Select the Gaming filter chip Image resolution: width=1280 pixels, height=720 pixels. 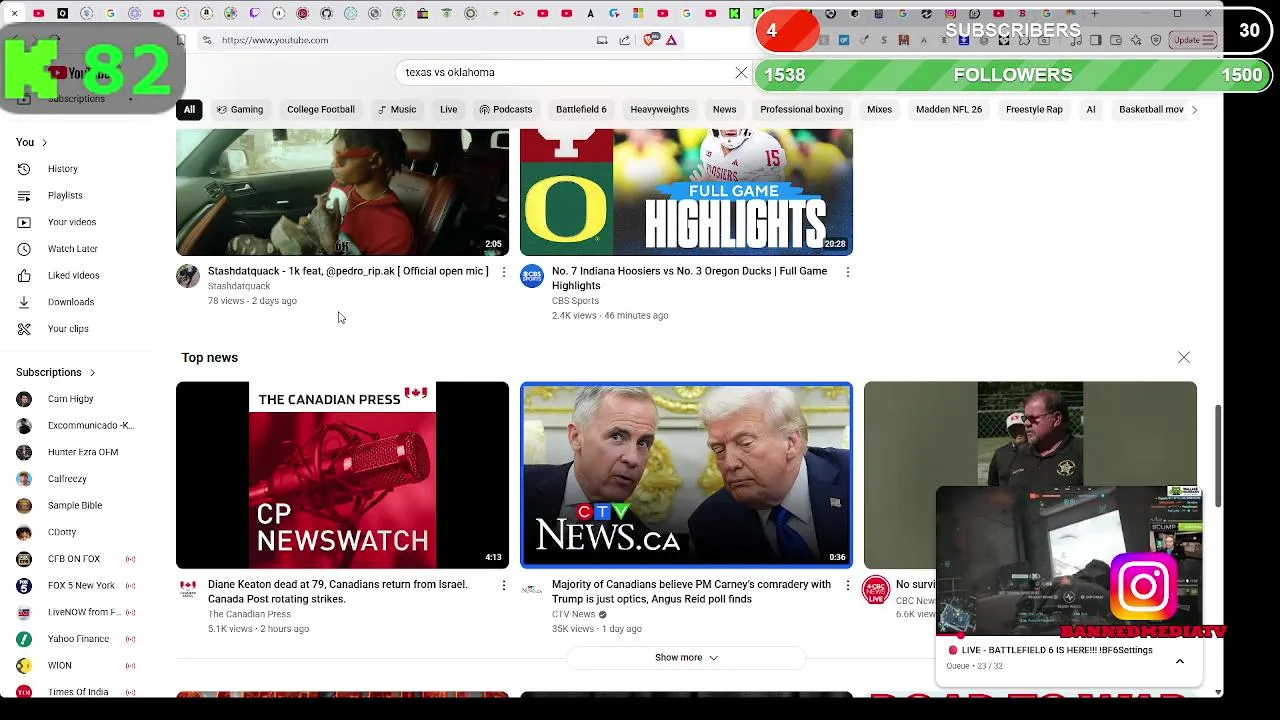(240, 109)
